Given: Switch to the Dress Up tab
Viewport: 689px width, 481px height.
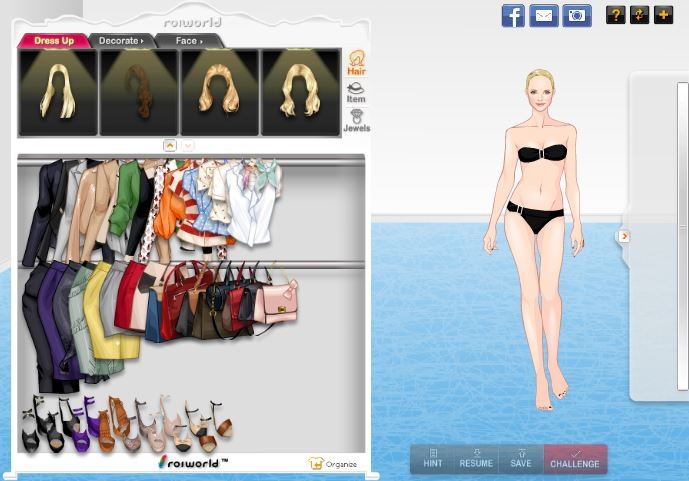Looking at the screenshot, I should click(x=53, y=41).
